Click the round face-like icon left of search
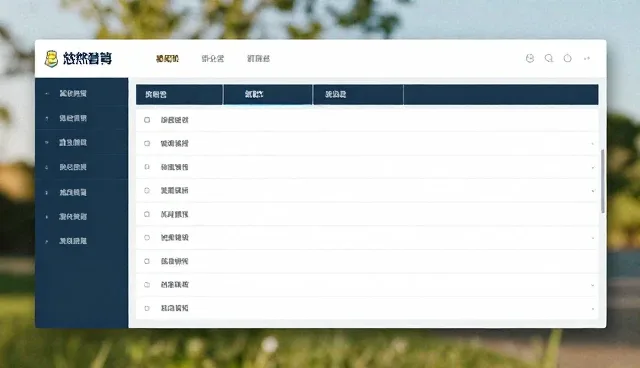The width and height of the screenshot is (640, 368). click(530, 58)
